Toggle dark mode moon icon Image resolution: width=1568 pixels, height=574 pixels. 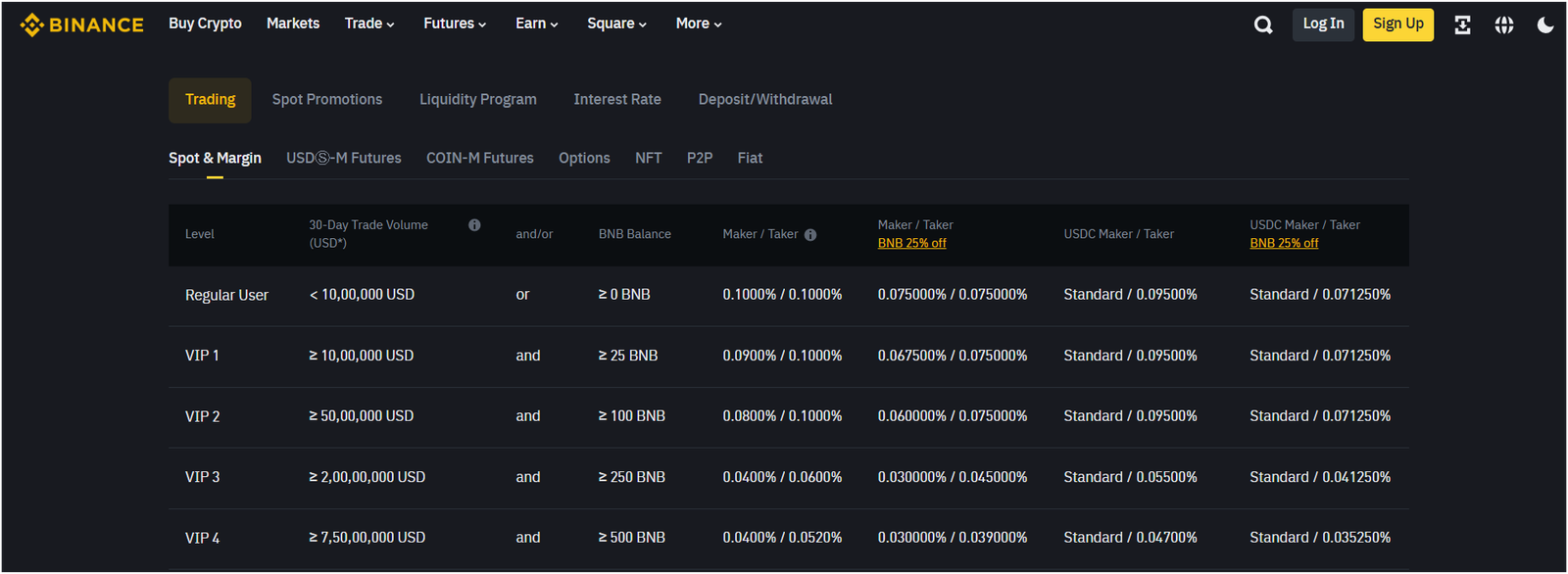click(1545, 24)
